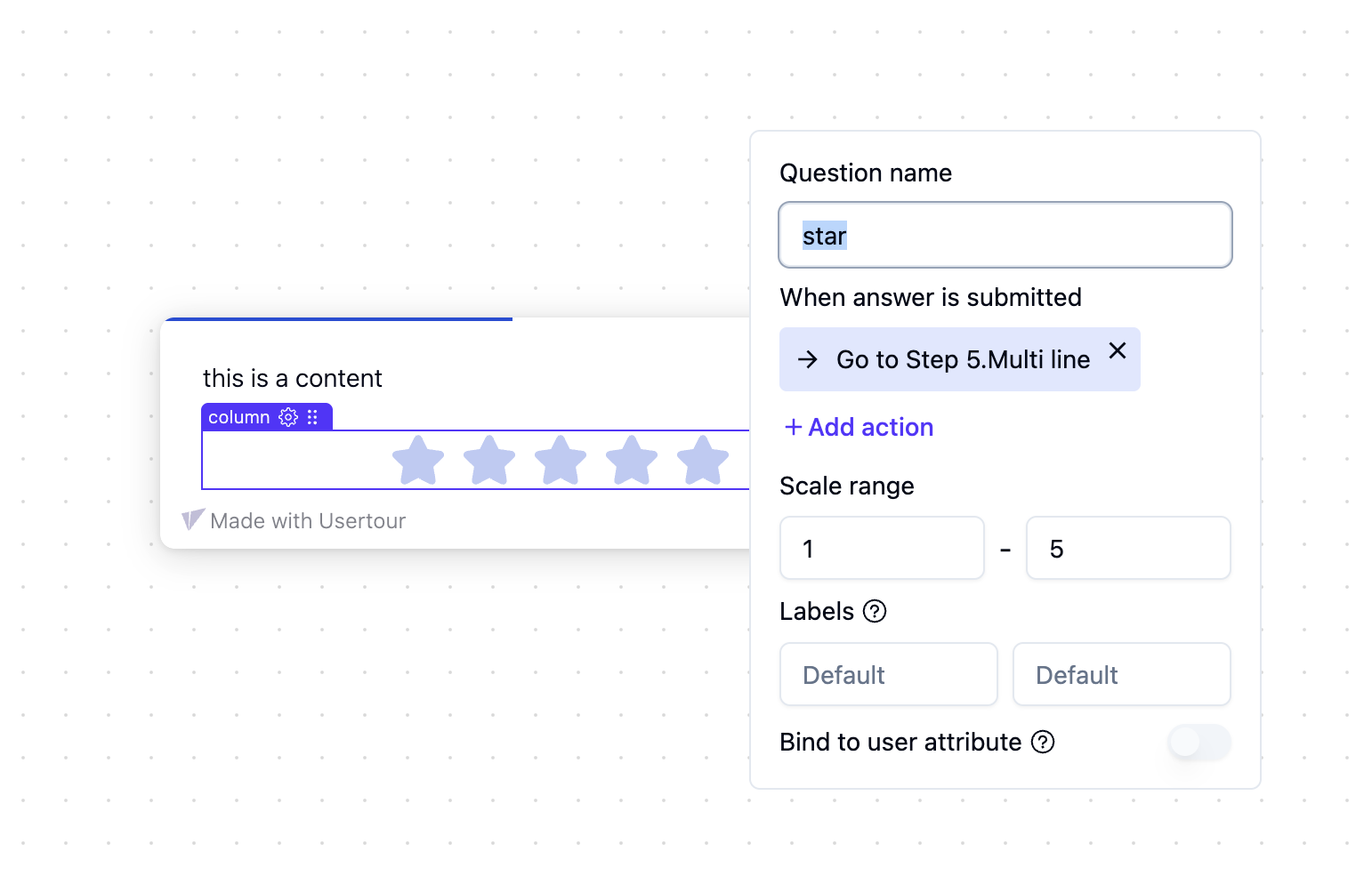Screen dimensions: 1372x884
Task: Toggle Bind to user attribute switch
Action: click(x=1198, y=742)
